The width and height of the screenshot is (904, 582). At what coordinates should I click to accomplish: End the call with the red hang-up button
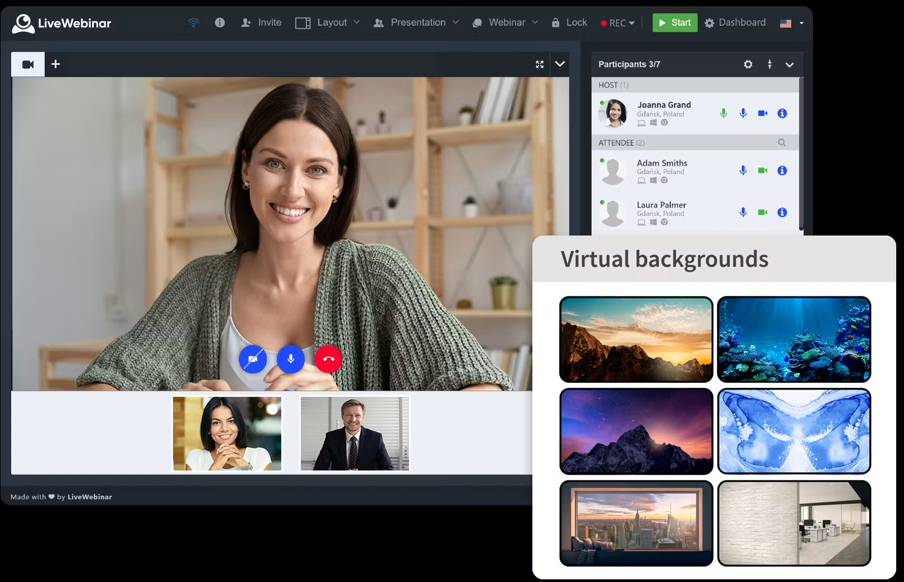[x=328, y=359]
